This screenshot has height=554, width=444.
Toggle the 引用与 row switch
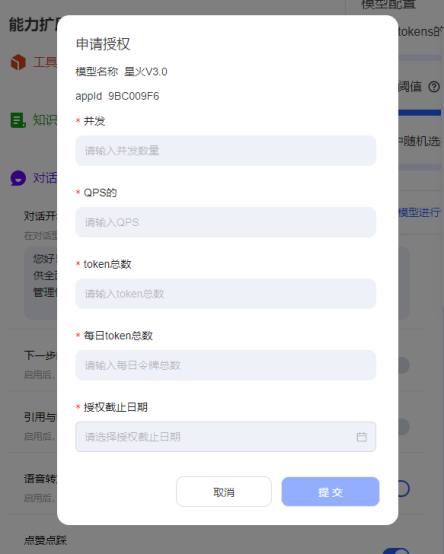pyautogui.click(x=404, y=427)
